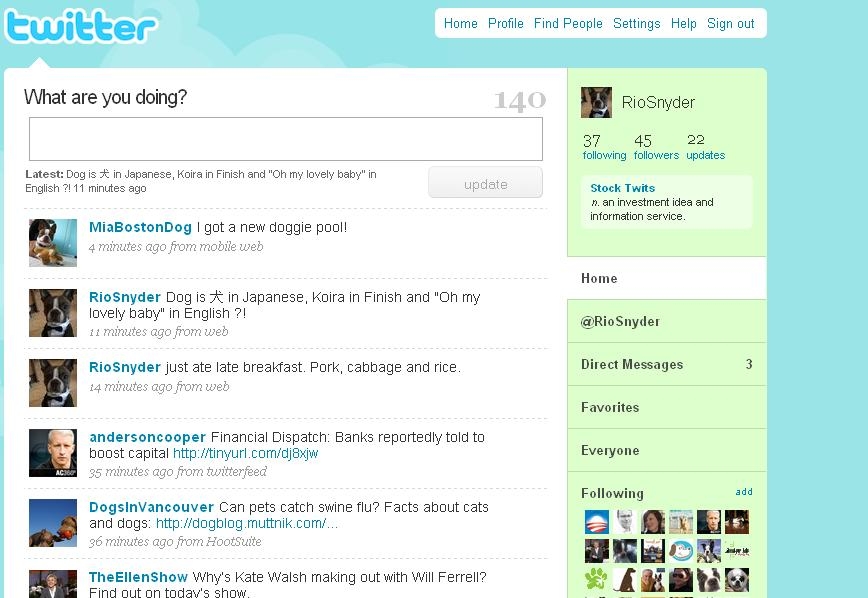Open the Stock Twits ad link

coord(622,188)
